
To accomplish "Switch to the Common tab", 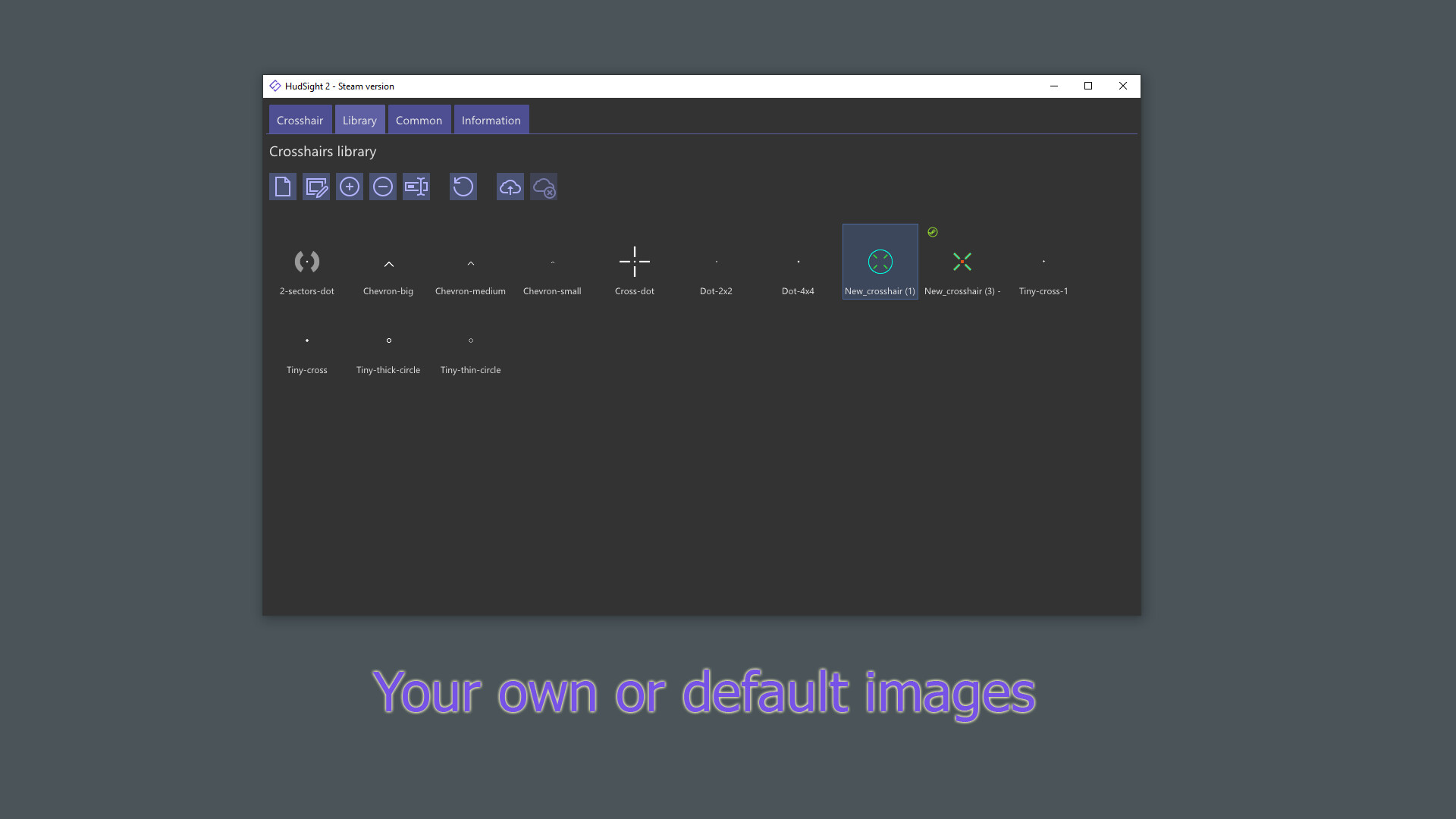I will (x=419, y=120).
